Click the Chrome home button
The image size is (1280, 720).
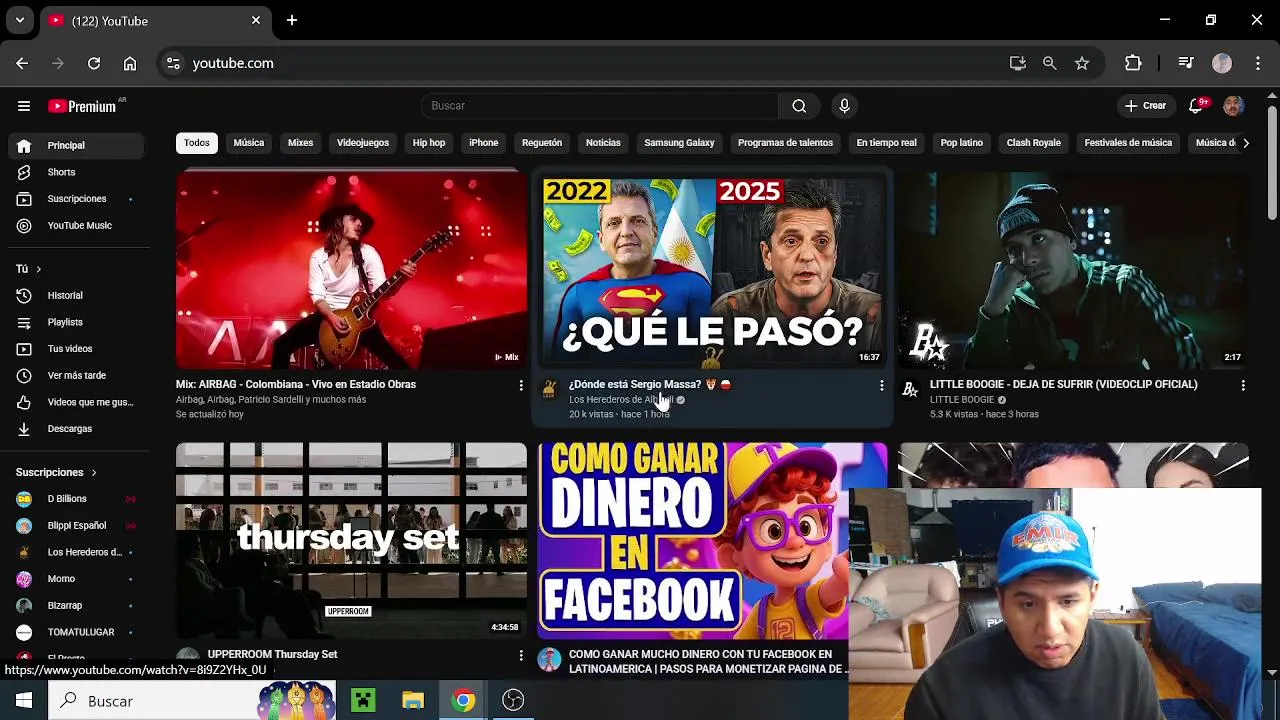pos(130,63)
